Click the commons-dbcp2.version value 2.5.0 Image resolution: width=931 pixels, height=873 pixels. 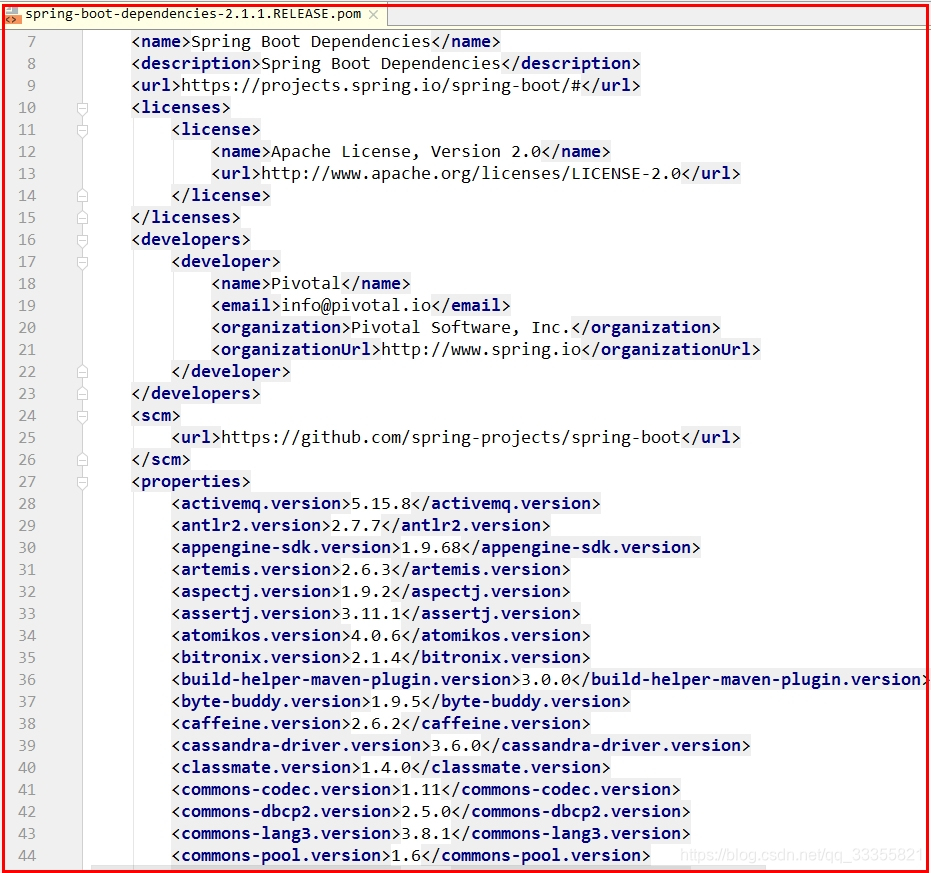426,811
